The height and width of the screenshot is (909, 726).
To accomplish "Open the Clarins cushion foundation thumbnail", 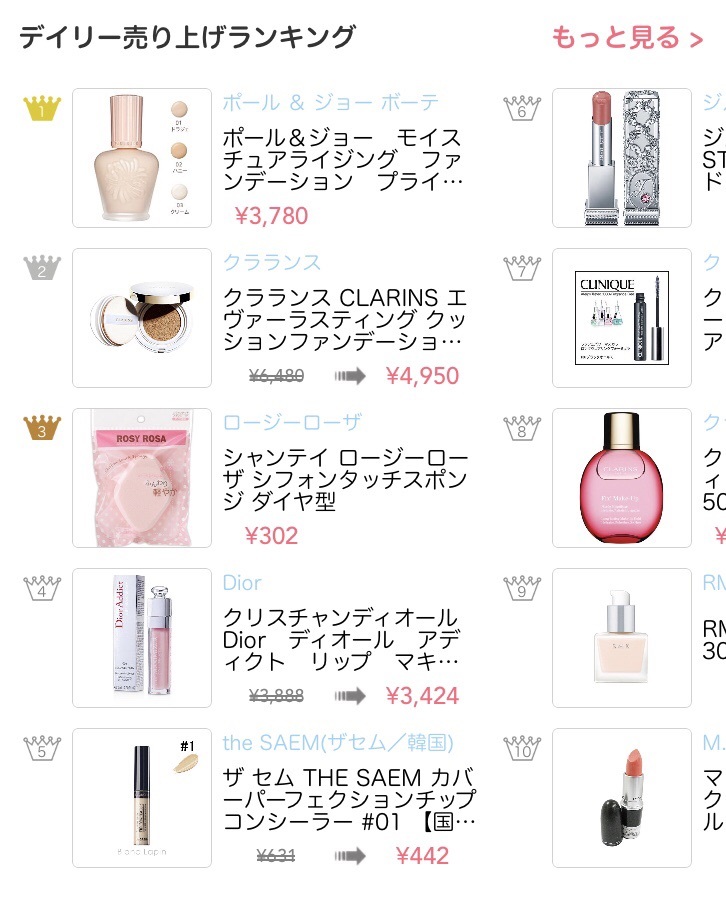I will point(142,318).
